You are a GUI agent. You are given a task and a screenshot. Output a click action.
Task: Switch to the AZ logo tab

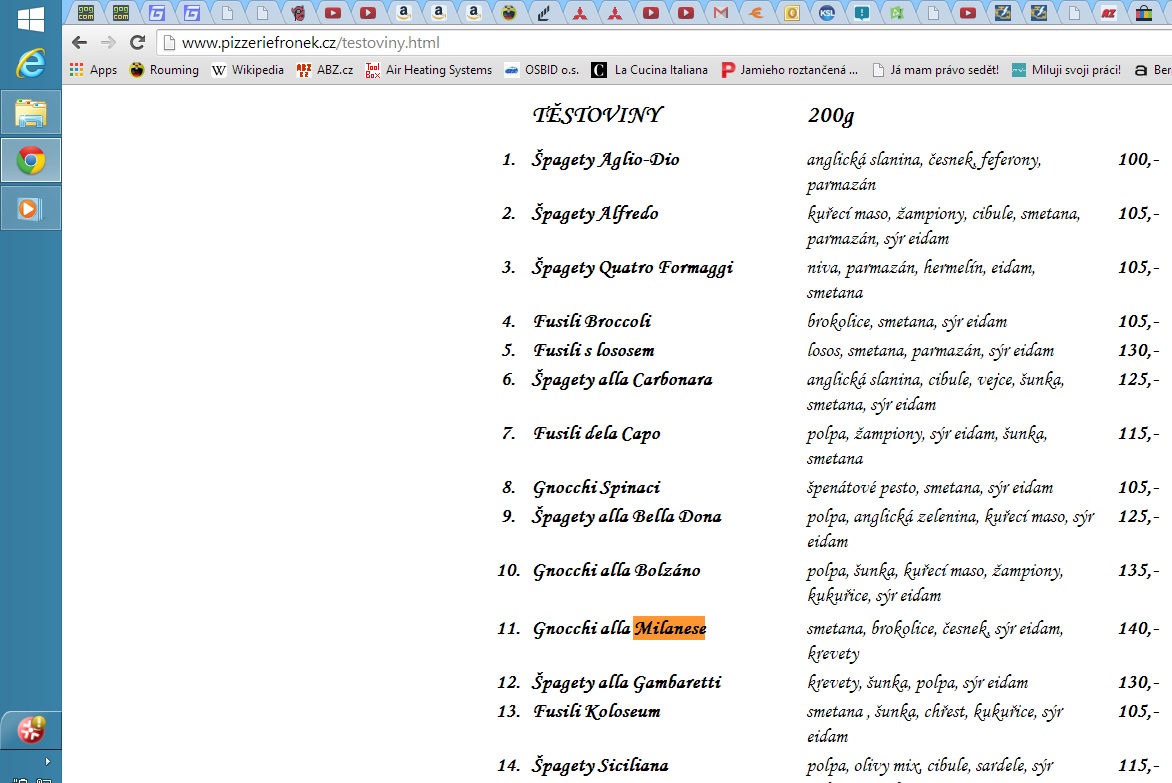(x=1108, y=13)
